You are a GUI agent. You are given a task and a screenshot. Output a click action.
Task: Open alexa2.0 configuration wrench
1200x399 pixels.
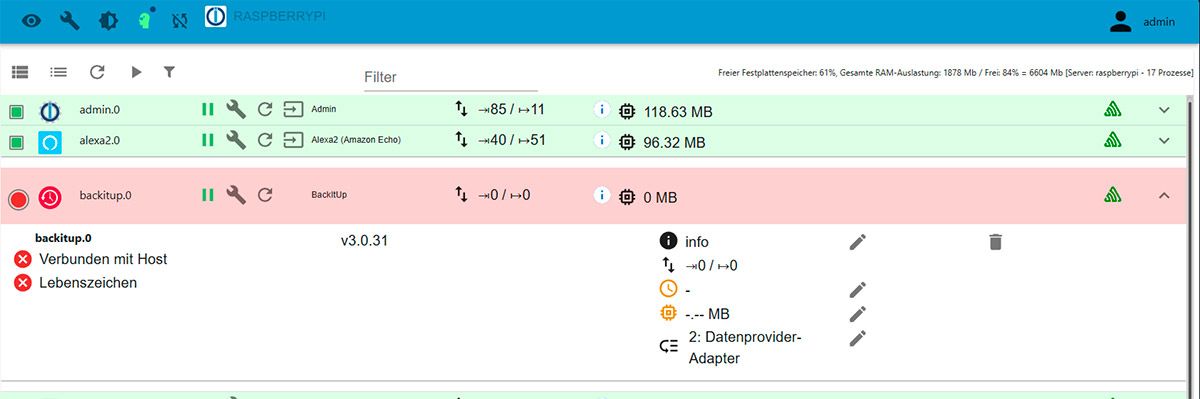(236, 140)
